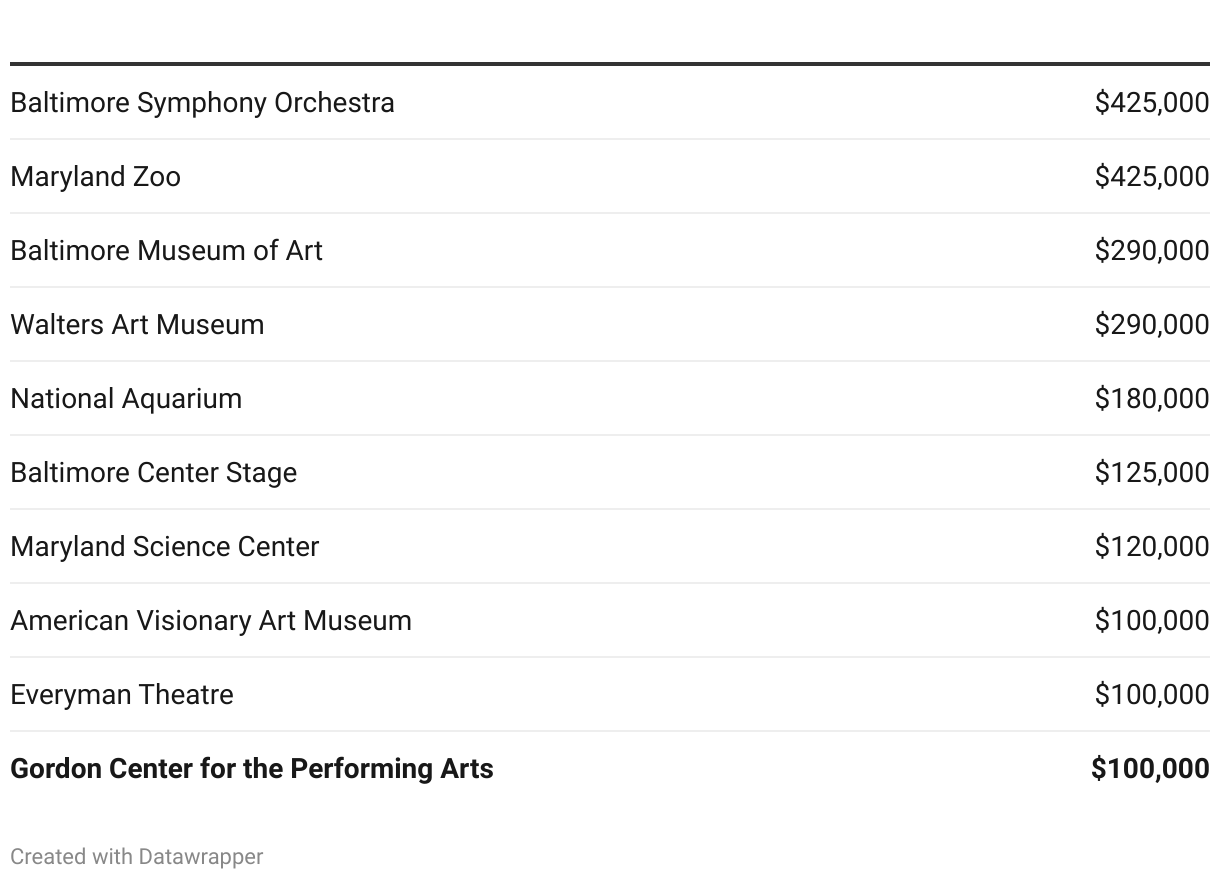Screen dimensions: 1220x880
Task: Click the Baltimore Center Stage name
Action: [x=153, y=473]
